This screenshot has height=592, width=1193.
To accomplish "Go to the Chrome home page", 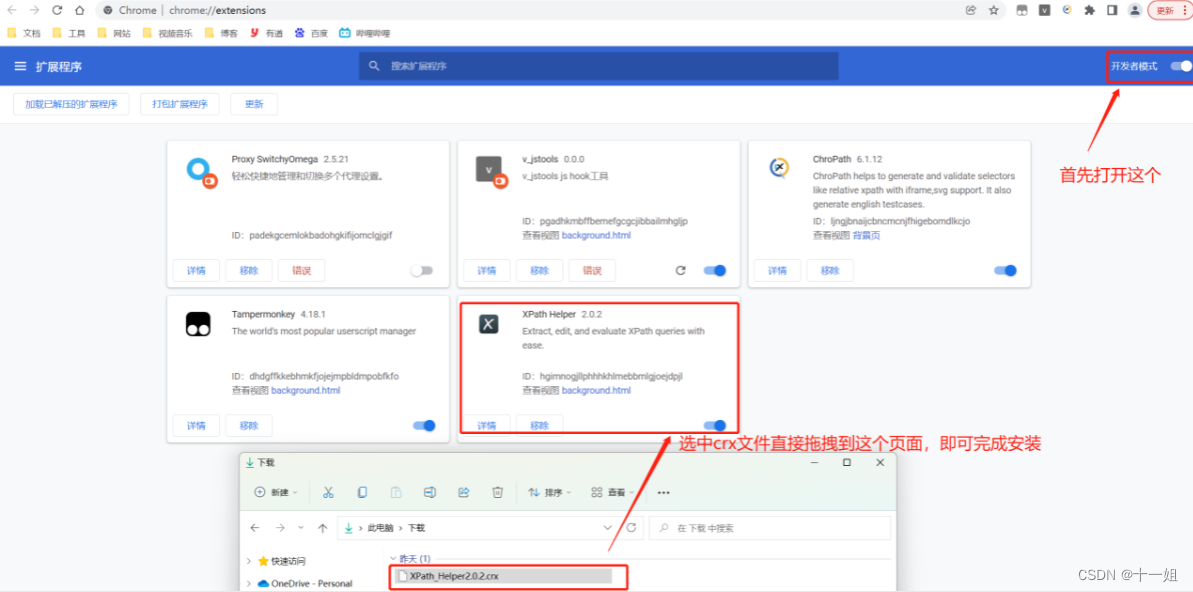I will [80, 11].
